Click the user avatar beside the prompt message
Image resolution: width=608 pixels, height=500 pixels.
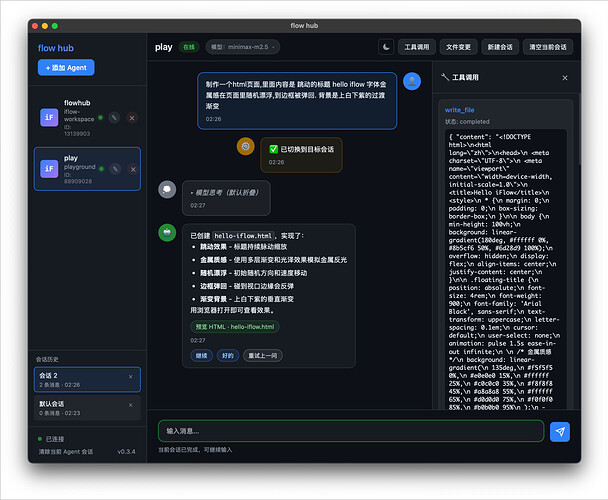coord(411,81)
